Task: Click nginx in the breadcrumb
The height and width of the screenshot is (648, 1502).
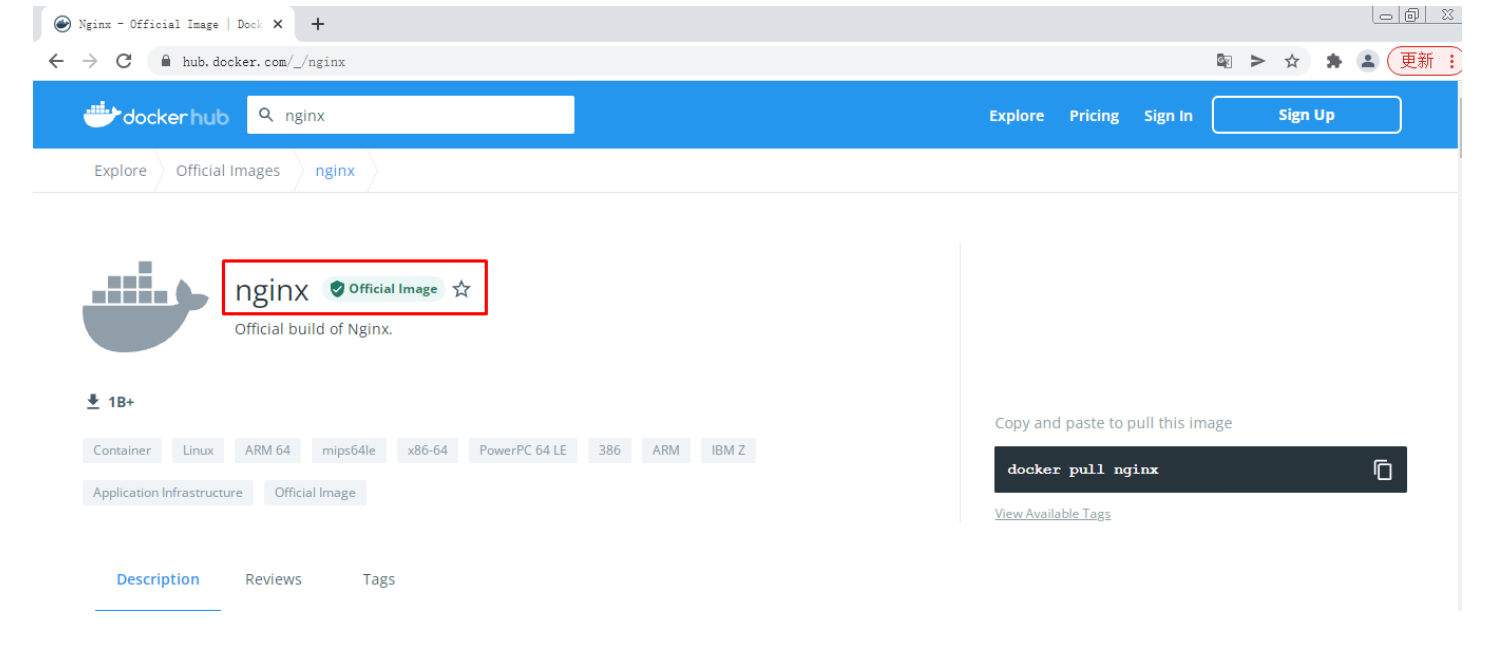Action: click(335, 171)
